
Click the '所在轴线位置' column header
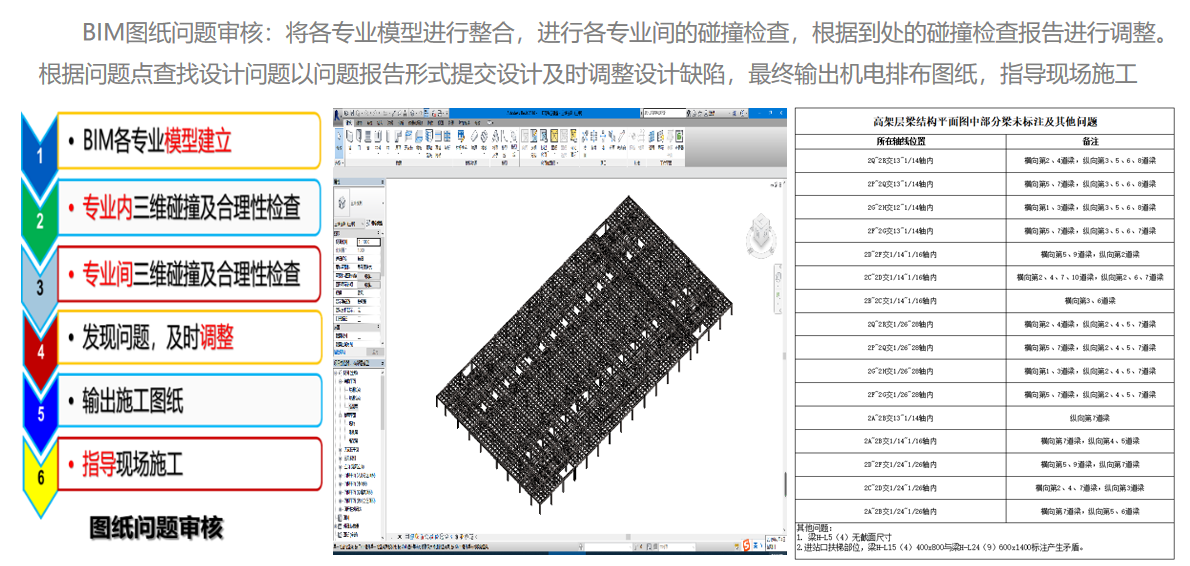coord(900,141)
